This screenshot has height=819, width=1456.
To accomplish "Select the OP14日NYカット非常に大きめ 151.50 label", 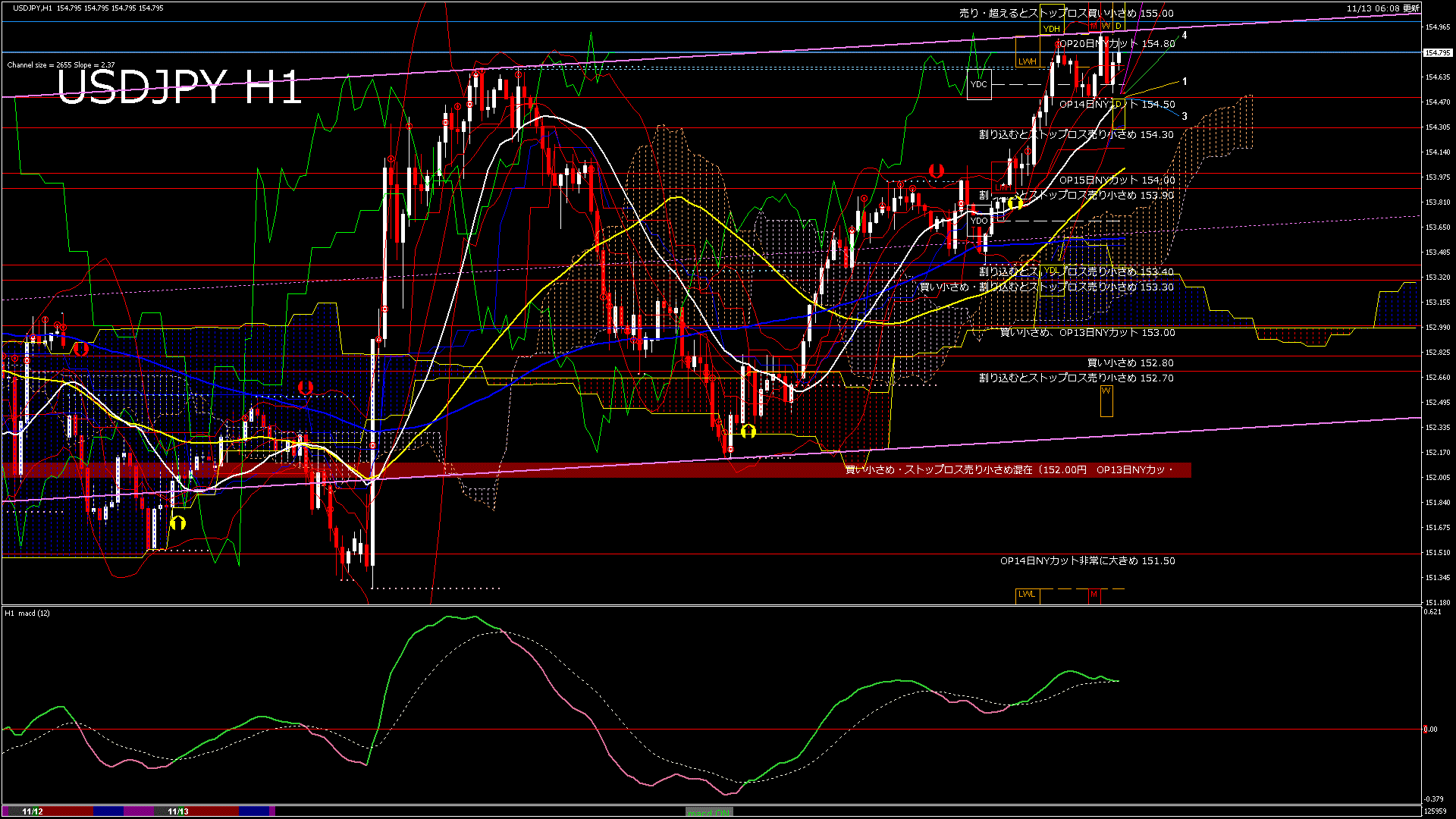I will pyautogui.click(x=1087, y=561).
